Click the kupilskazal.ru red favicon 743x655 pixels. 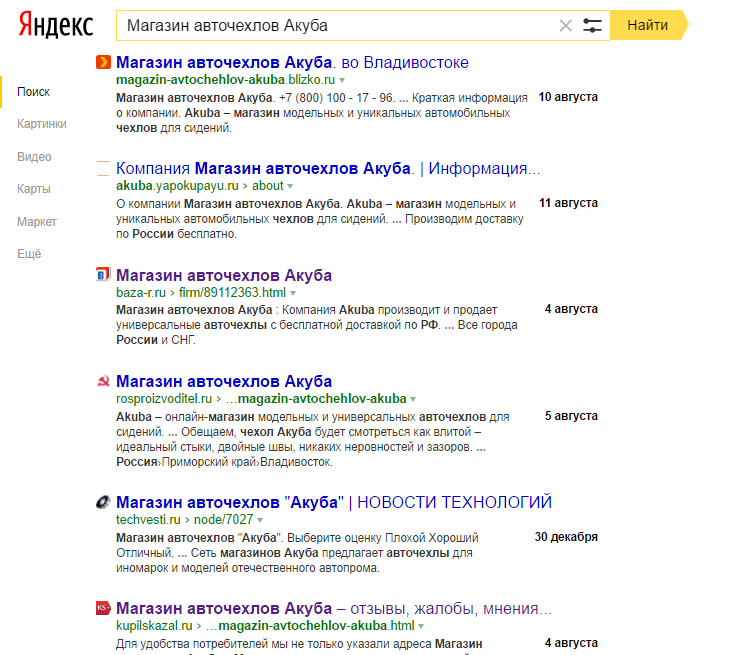(x=103, y=608)
